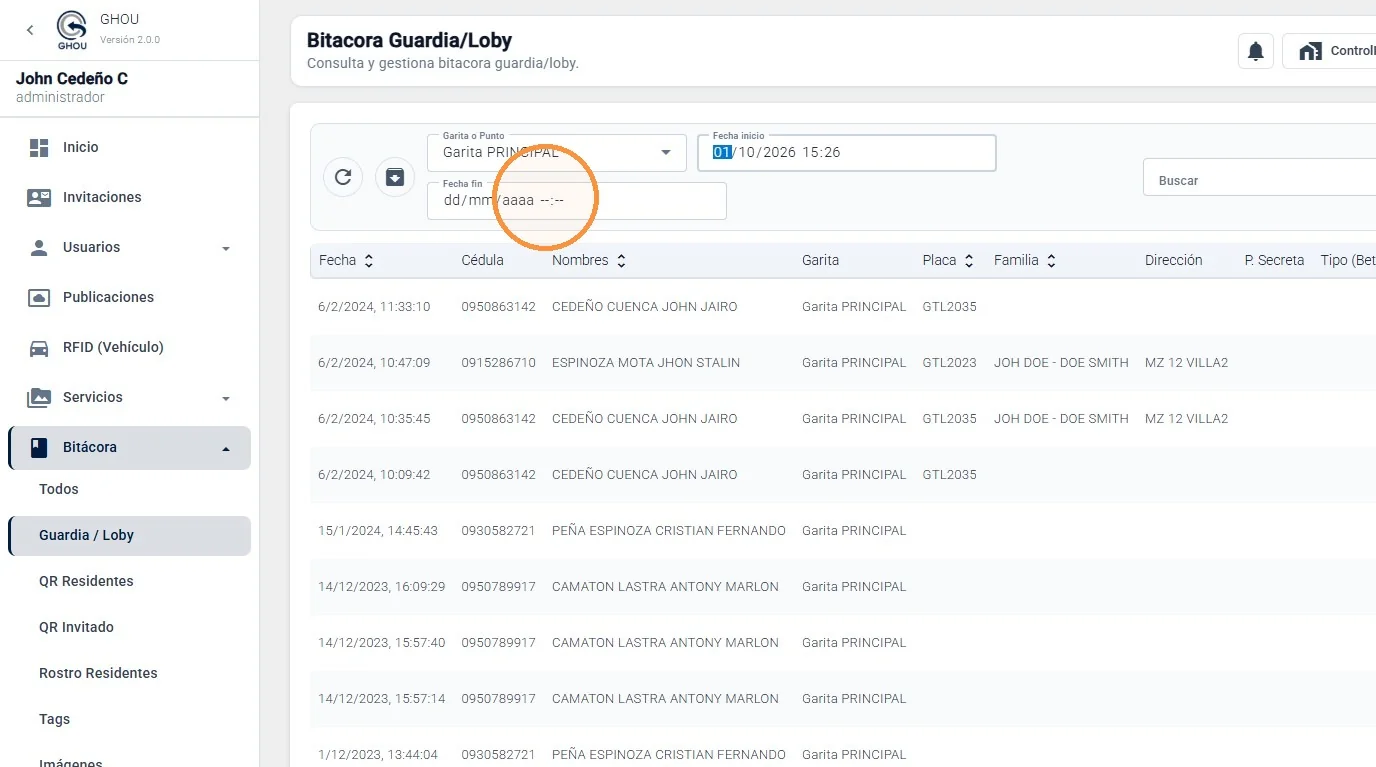Click the Publicaciones cloud icon

coord(39,297)
